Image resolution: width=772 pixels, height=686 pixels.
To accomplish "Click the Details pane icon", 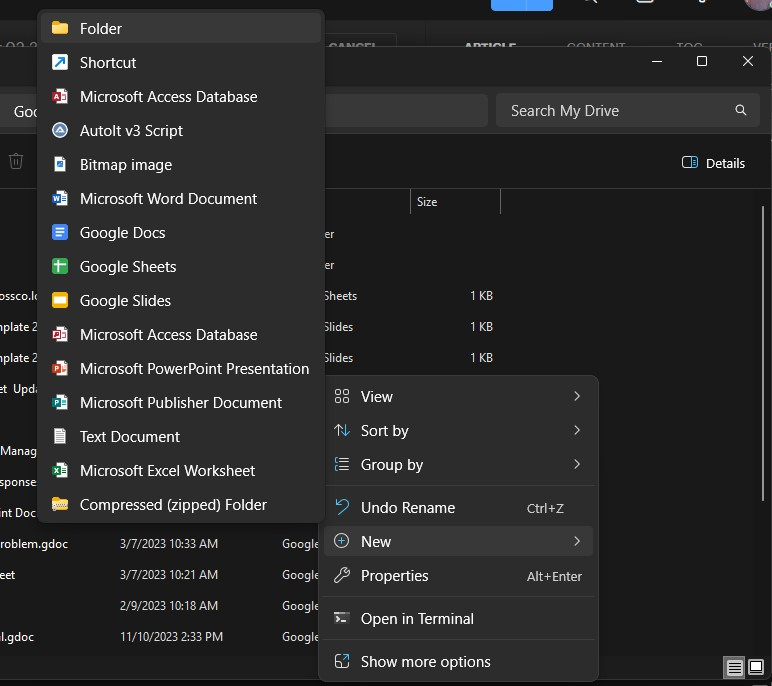I will pos(690,162).
